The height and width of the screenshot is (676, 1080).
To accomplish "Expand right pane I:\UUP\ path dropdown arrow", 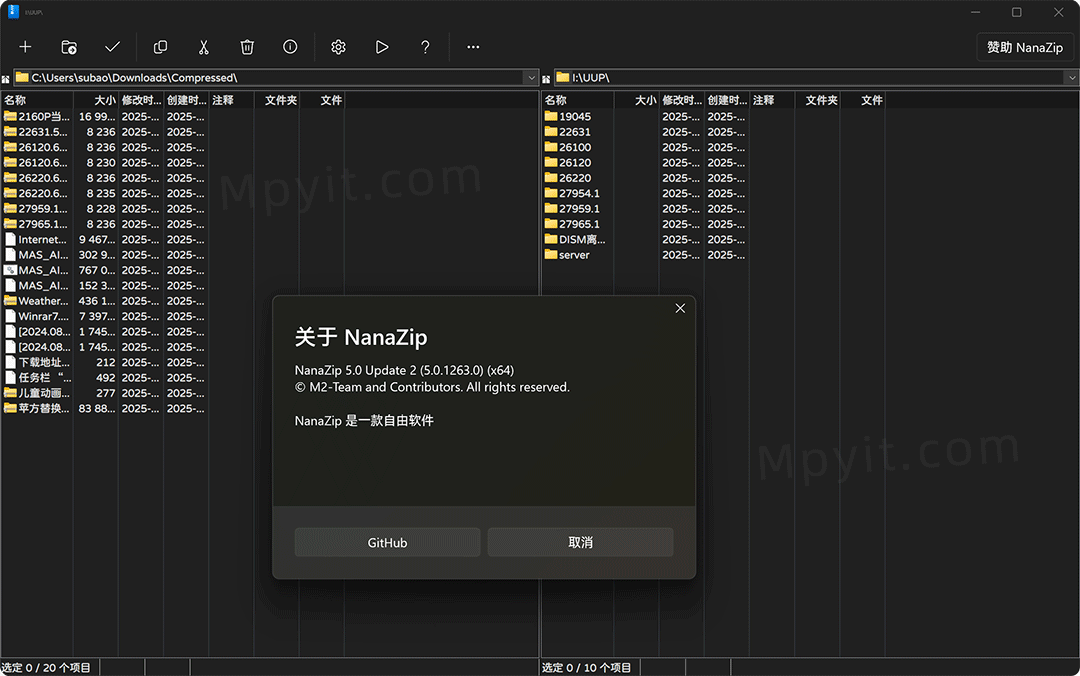I will coord(1072,78).
